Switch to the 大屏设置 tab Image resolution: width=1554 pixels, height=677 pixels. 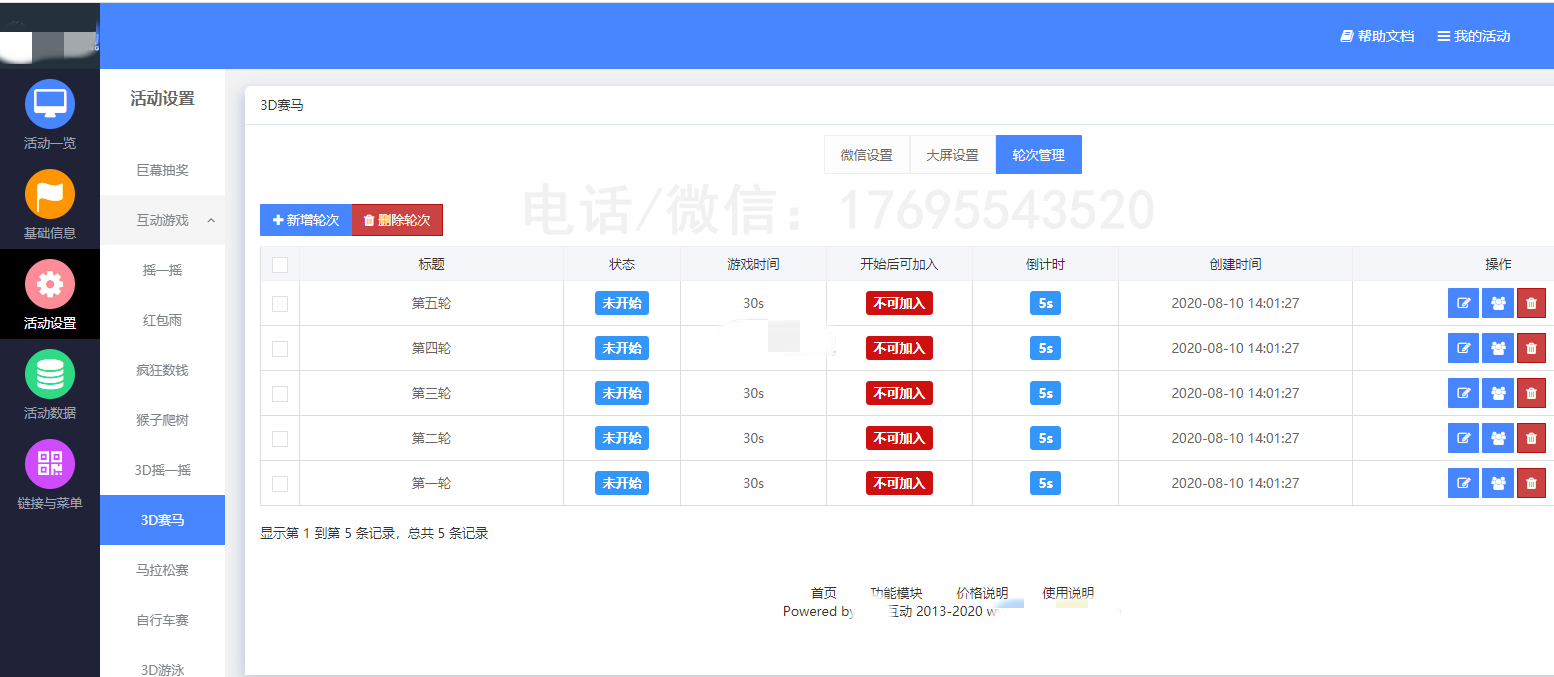pos(952,155)
